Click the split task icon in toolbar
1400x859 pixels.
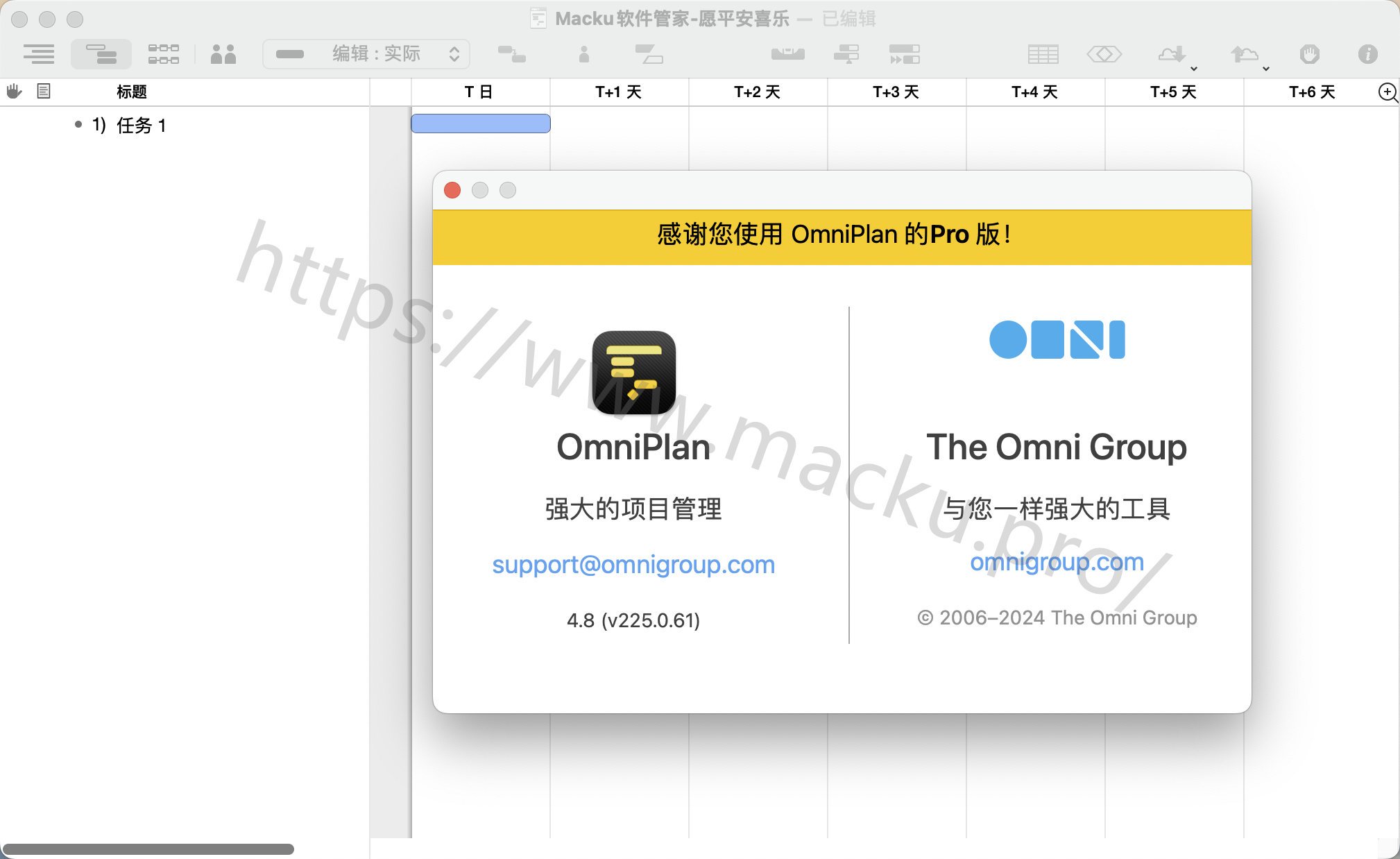(x=649, y=54)
